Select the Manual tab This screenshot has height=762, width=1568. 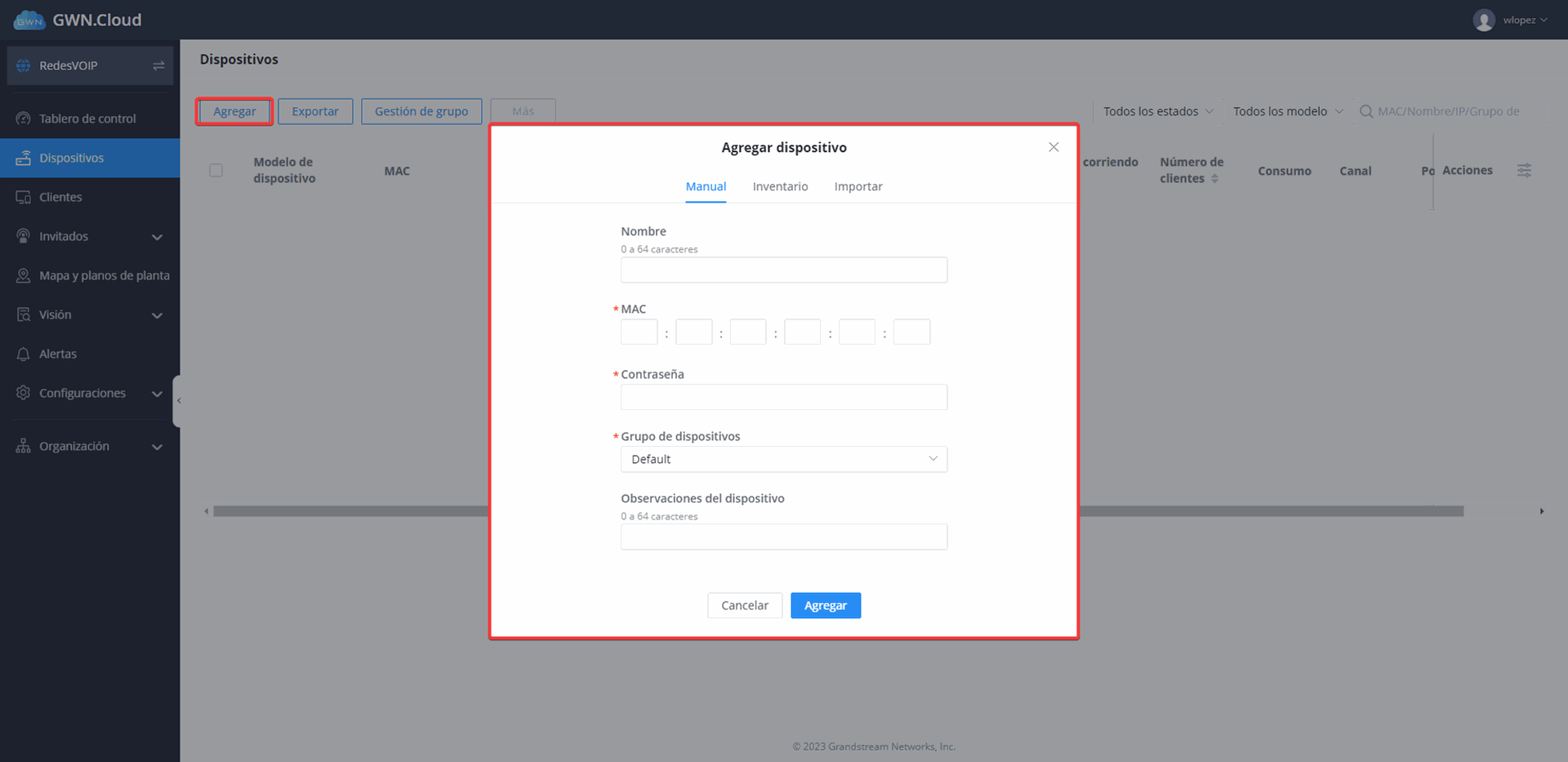coord(706,186)
